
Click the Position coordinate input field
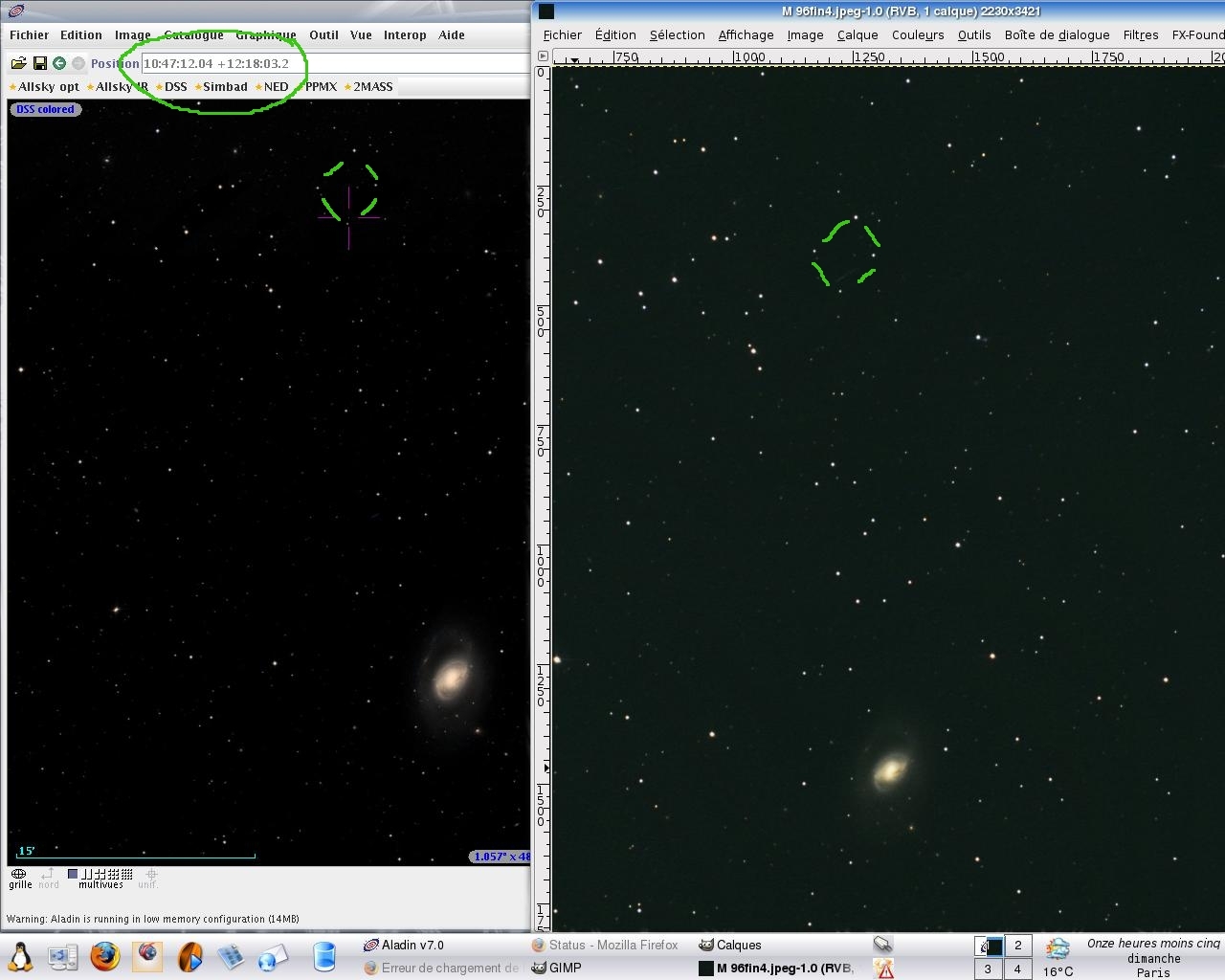335,64
